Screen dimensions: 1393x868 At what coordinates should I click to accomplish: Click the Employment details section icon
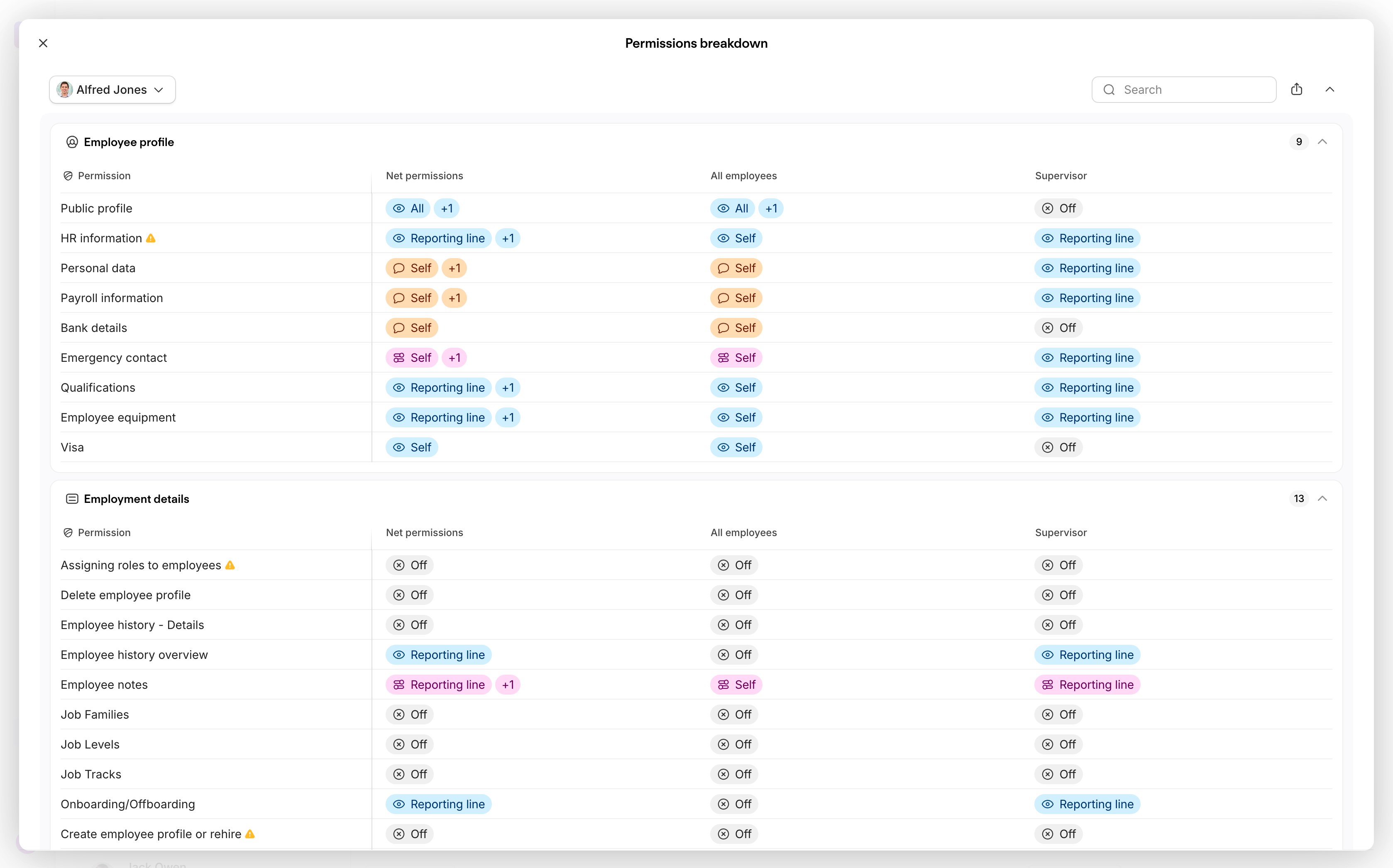[x=72, y=499]
